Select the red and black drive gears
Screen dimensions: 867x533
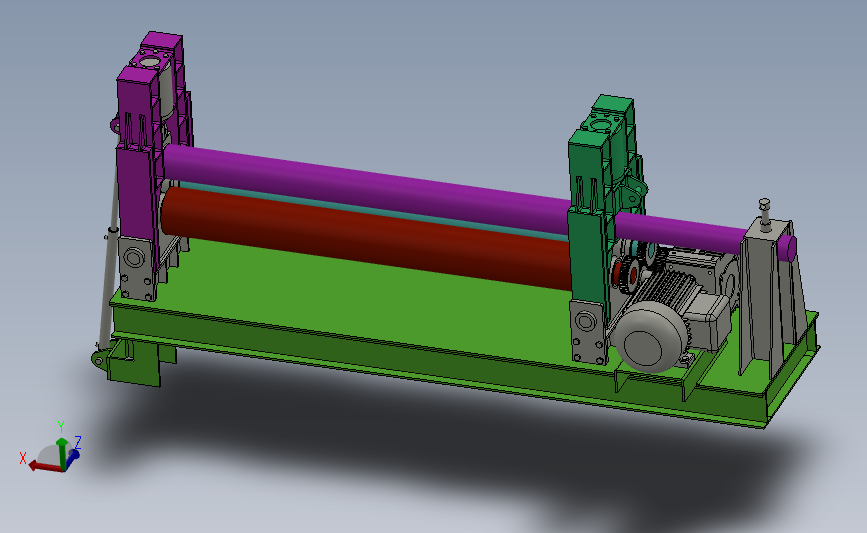(628, 275)
